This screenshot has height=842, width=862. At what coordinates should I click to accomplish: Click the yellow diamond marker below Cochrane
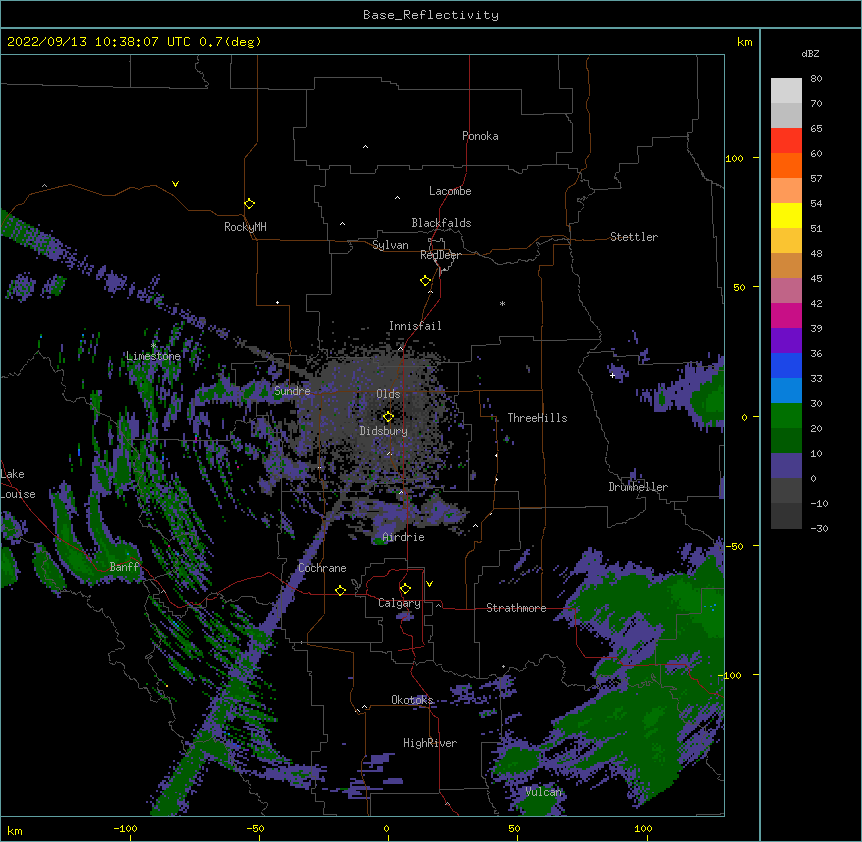point(340,590)
